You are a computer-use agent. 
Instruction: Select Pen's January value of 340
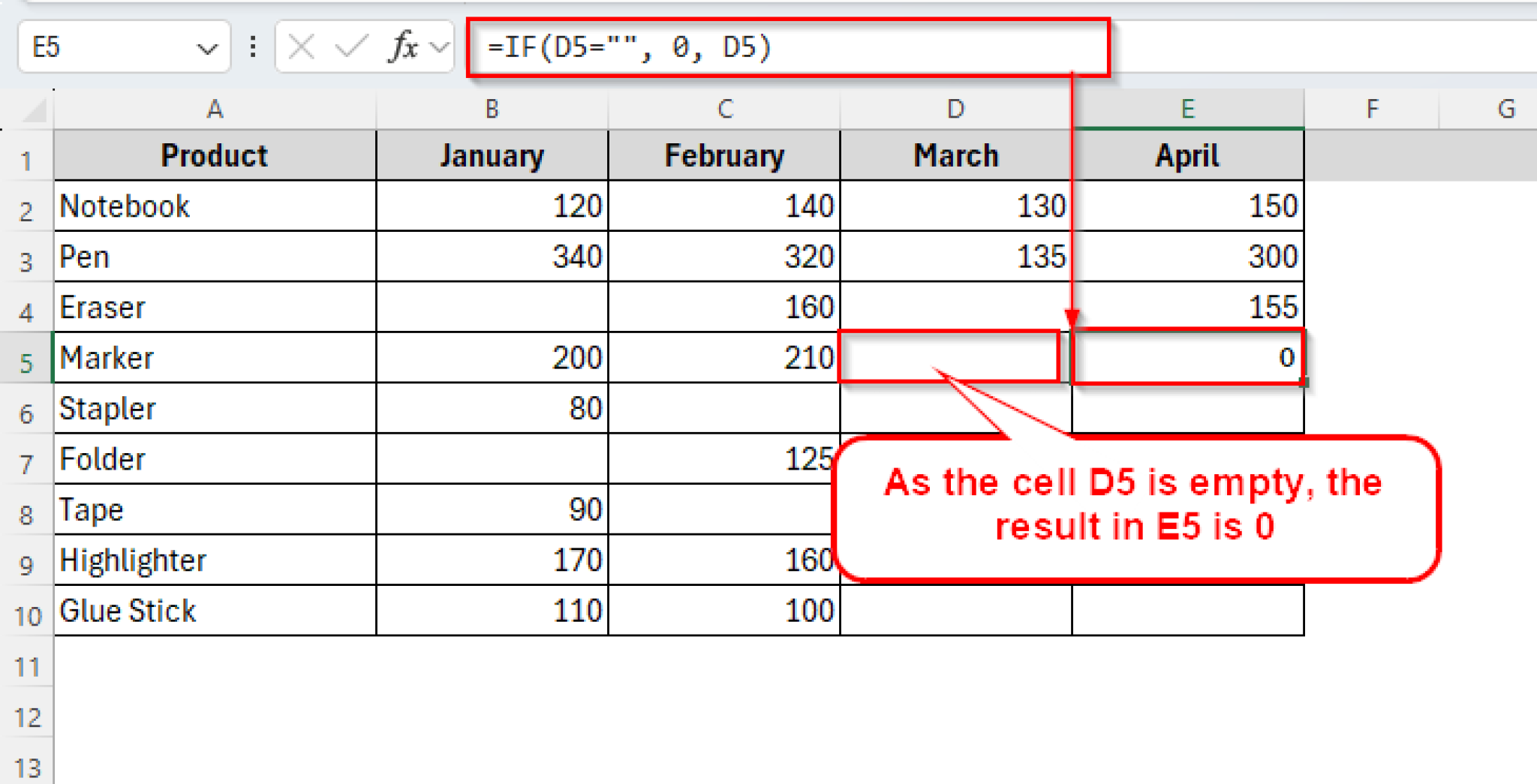pos(492,257)
